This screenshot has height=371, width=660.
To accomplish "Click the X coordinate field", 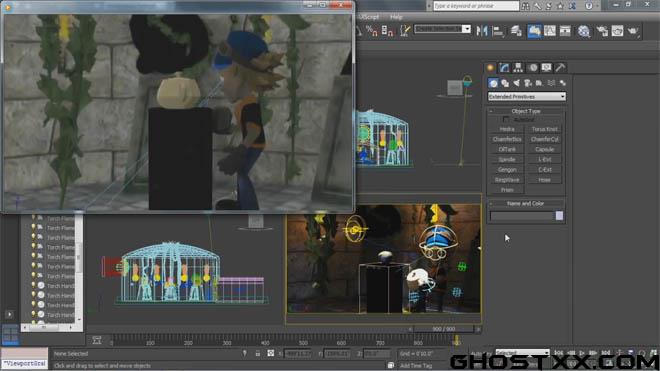I will tap(298, 354).
